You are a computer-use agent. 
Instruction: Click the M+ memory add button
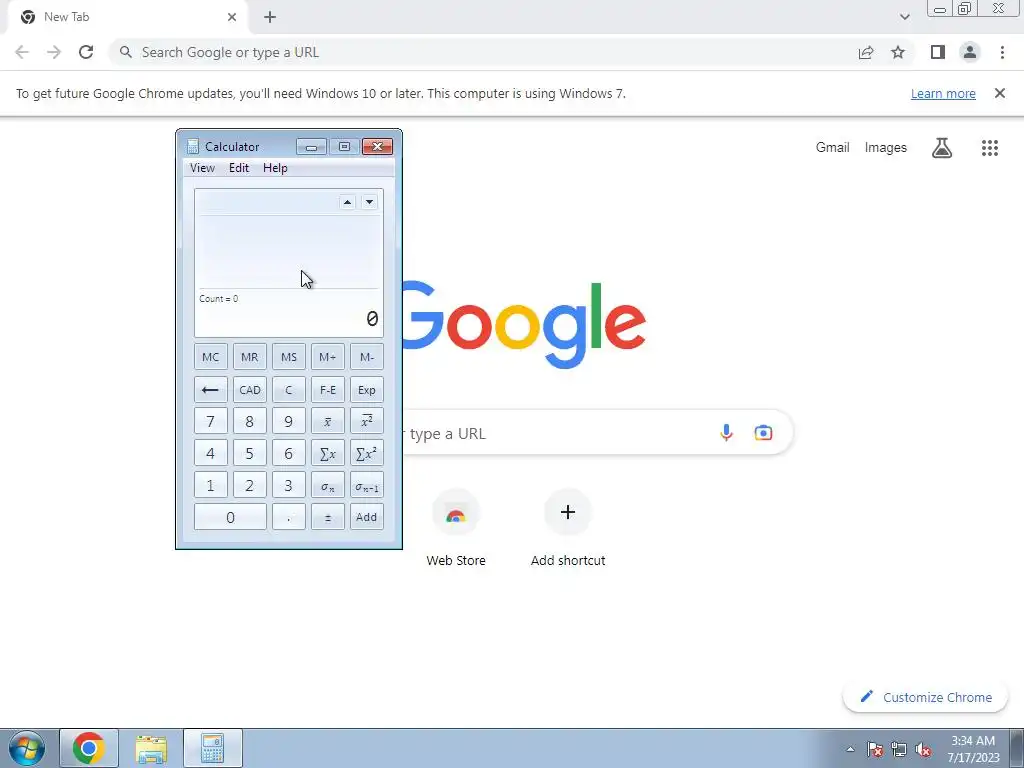328,357
